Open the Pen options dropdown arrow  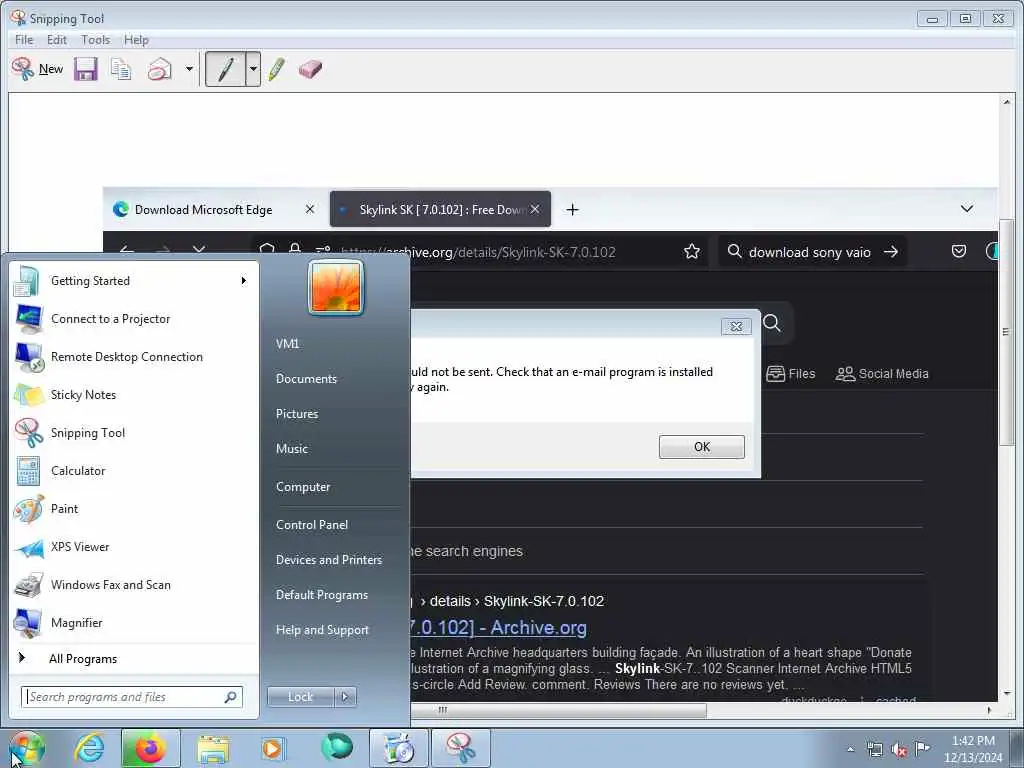tap(253, 69)
